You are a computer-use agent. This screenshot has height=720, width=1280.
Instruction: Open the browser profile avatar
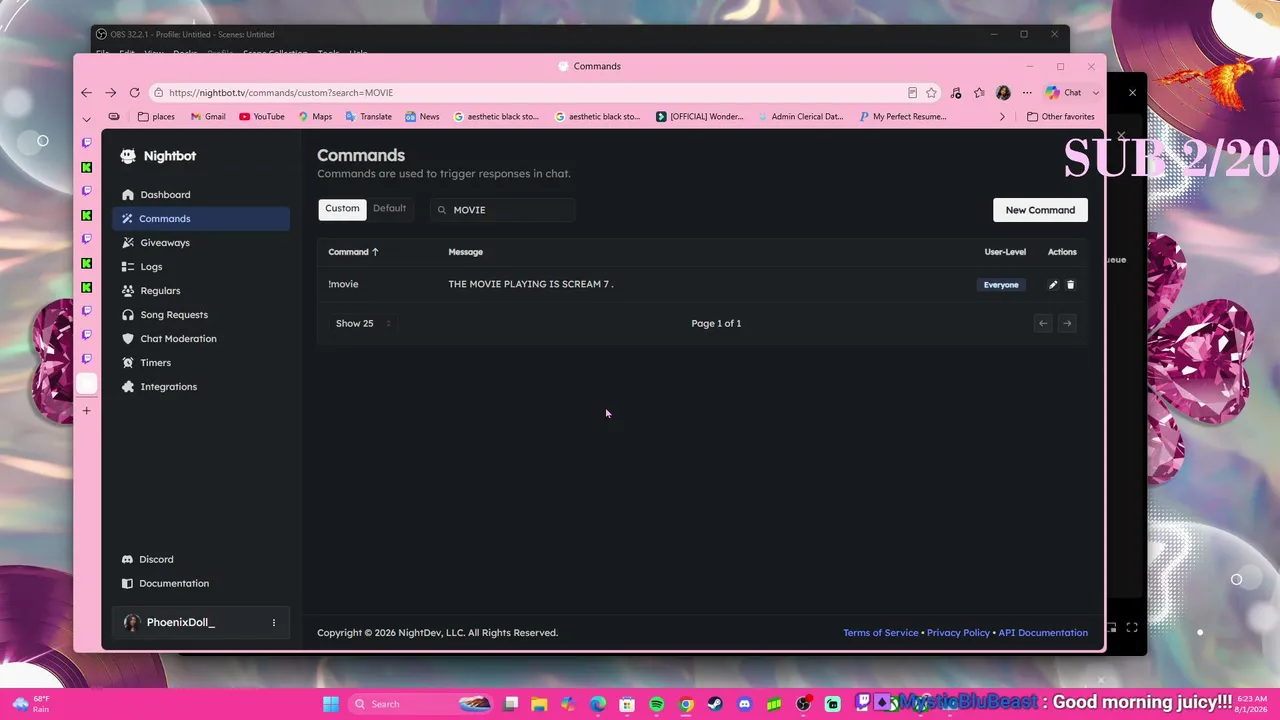click(x=1003, y=93)
